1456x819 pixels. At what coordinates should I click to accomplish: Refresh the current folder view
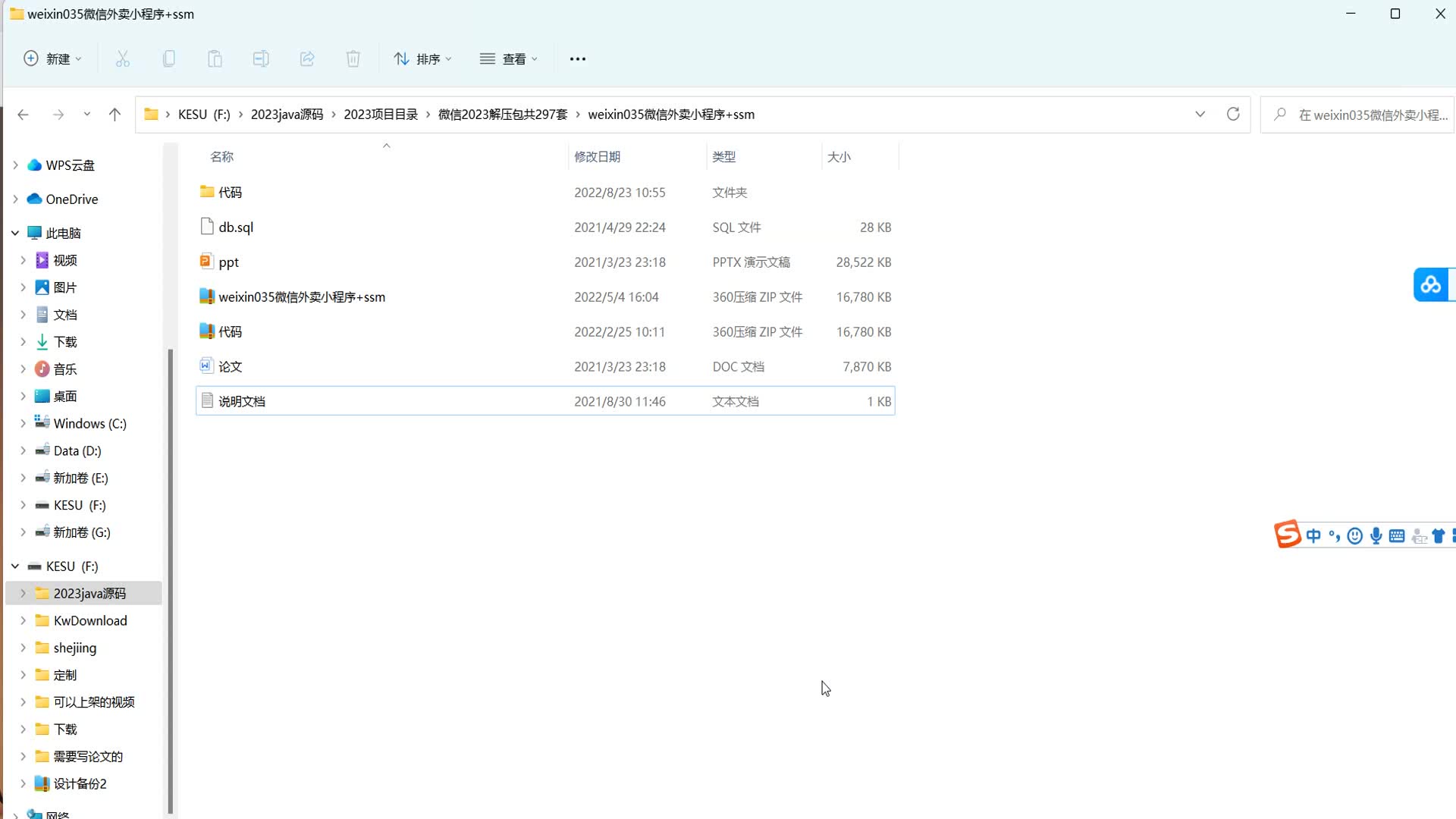[1233, 115]
